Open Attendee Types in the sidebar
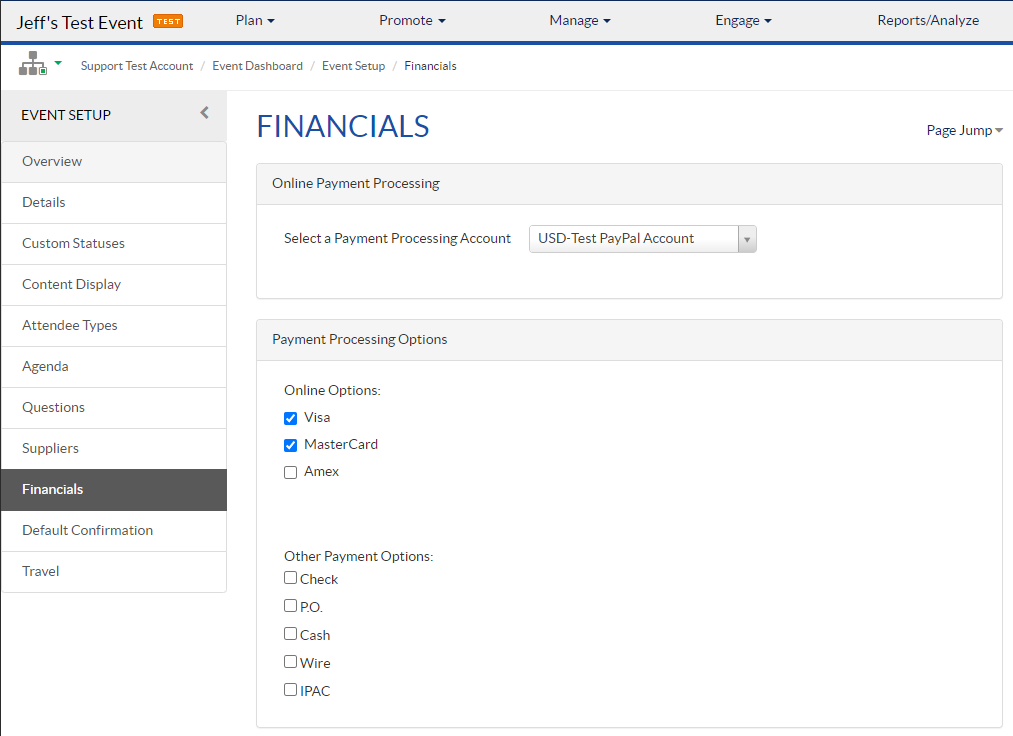 click(114, 326)
